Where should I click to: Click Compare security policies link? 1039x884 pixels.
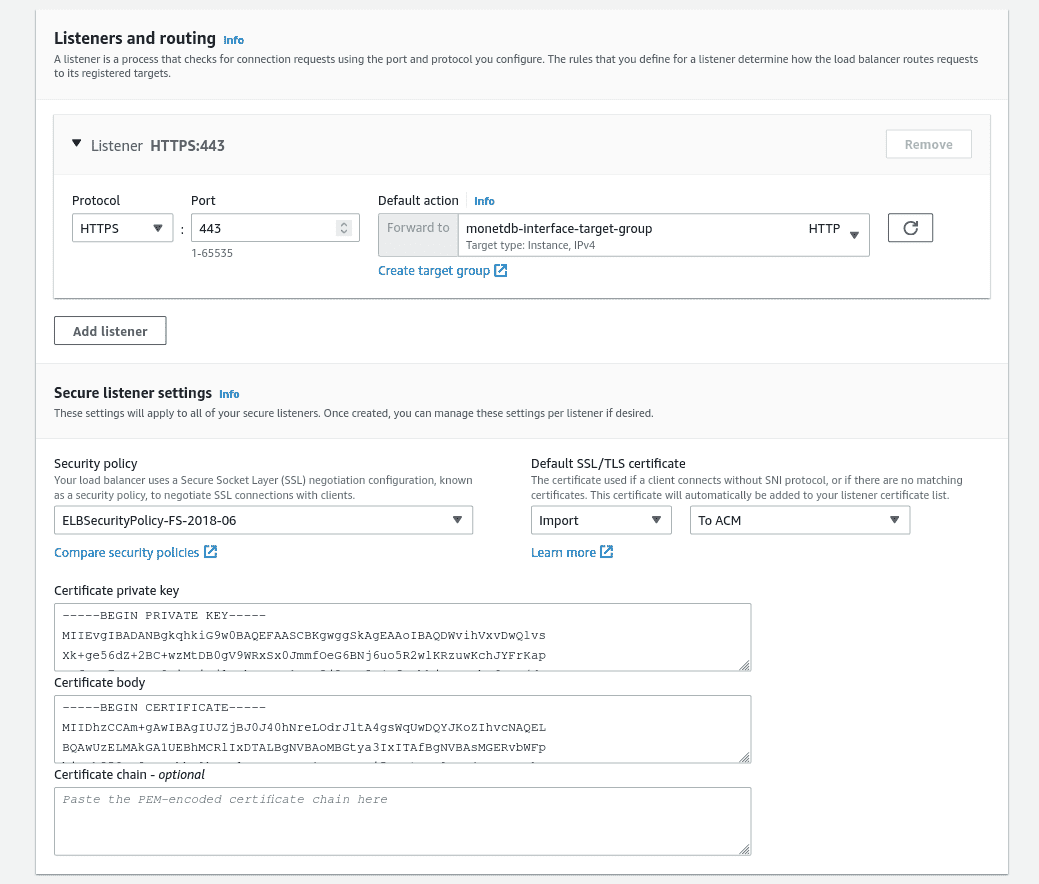click(136, 553)
